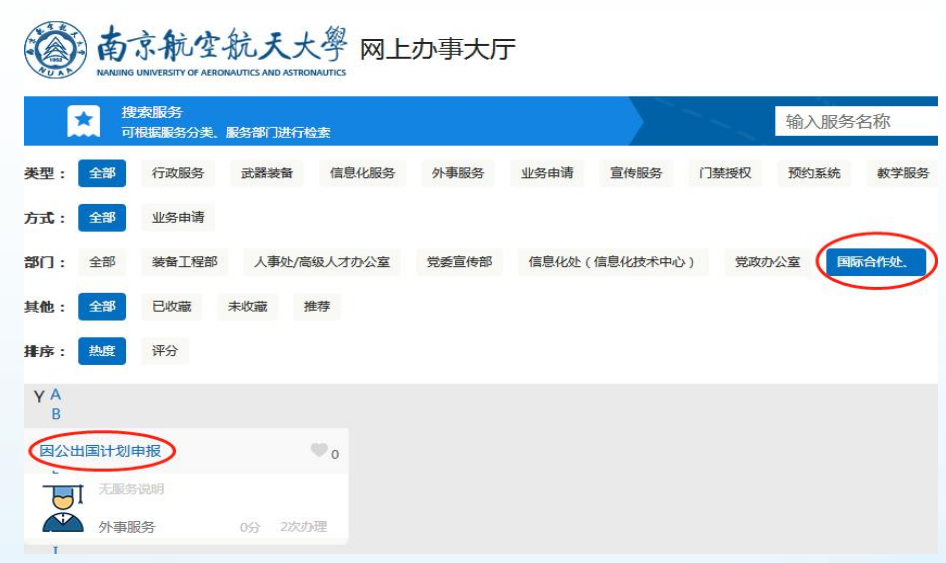The height and width of the screenshot is (563, 946).
Task: Type in the 输入服务名称 search box
Action: (855, 122)
